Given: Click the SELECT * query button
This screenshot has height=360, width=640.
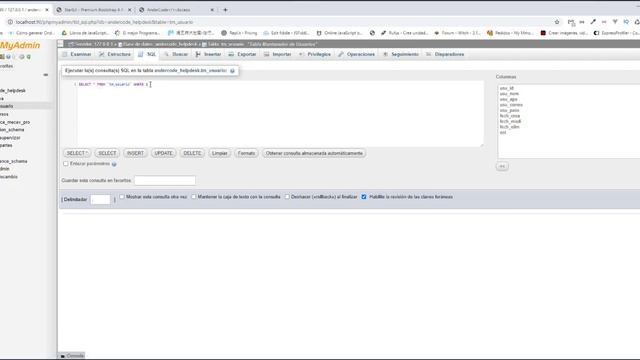Looking at the screenshot, I should pyautogui.click(x=77, y=153).
